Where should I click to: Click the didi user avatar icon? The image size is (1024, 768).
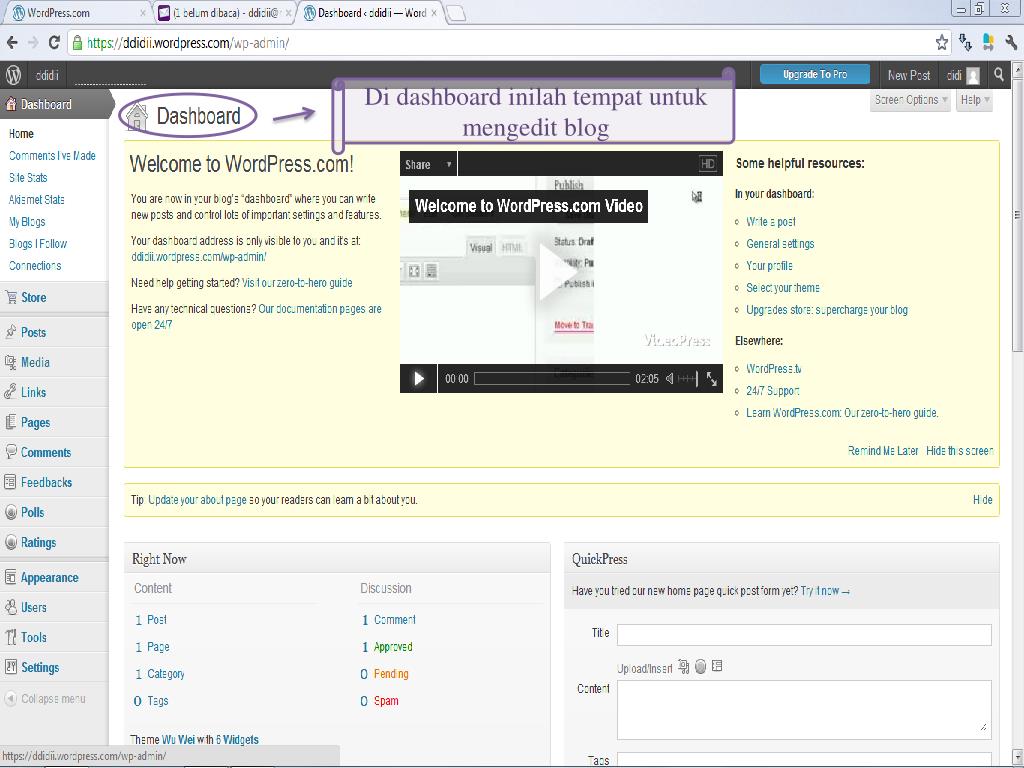click(973, 76)
